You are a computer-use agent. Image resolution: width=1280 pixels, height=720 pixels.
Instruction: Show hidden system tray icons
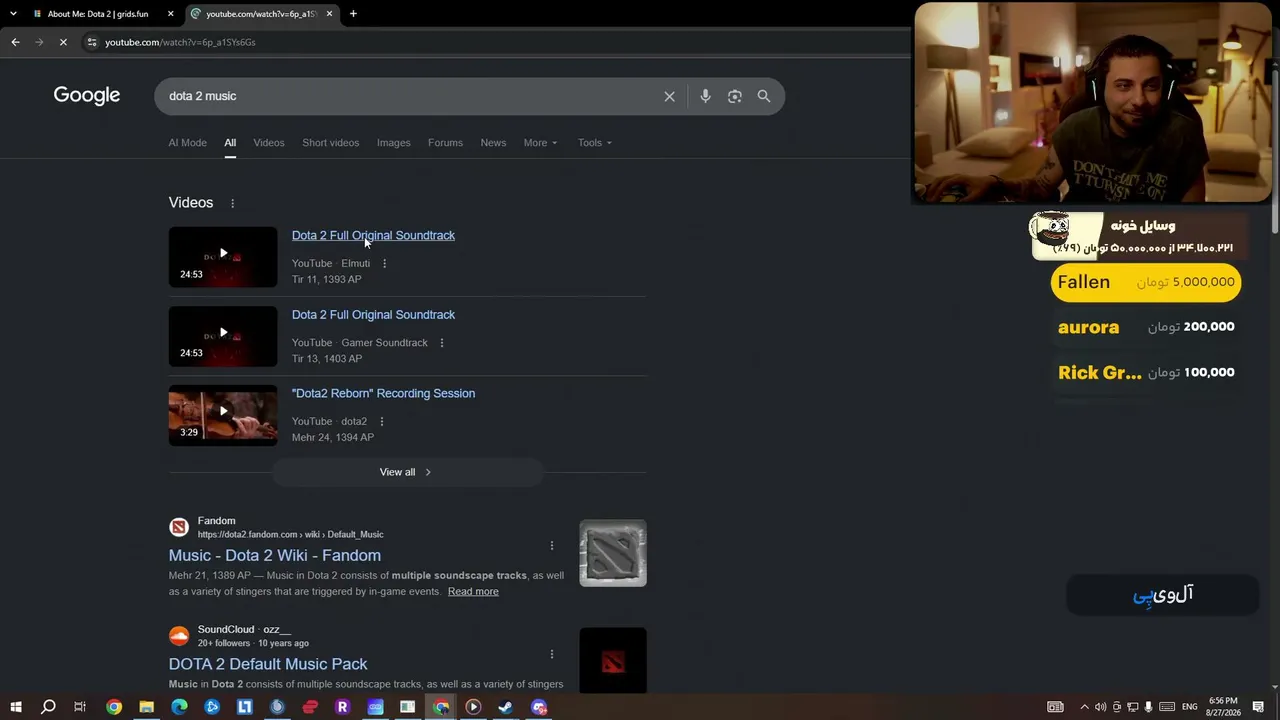1084,707
